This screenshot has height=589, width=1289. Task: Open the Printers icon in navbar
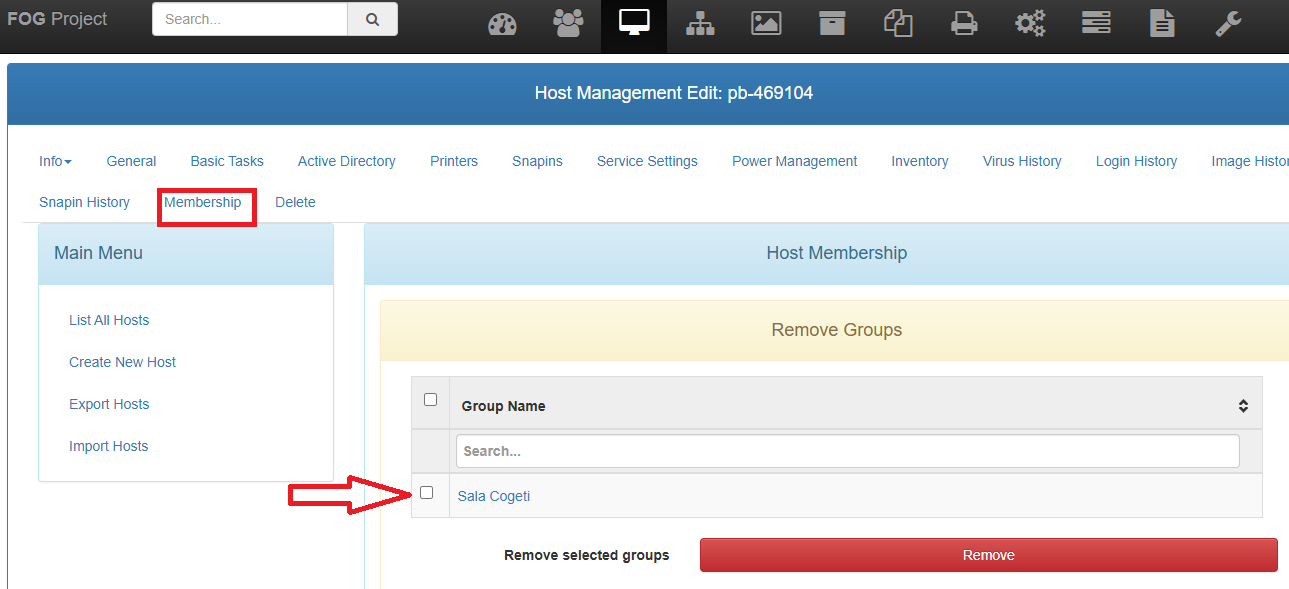964,24
